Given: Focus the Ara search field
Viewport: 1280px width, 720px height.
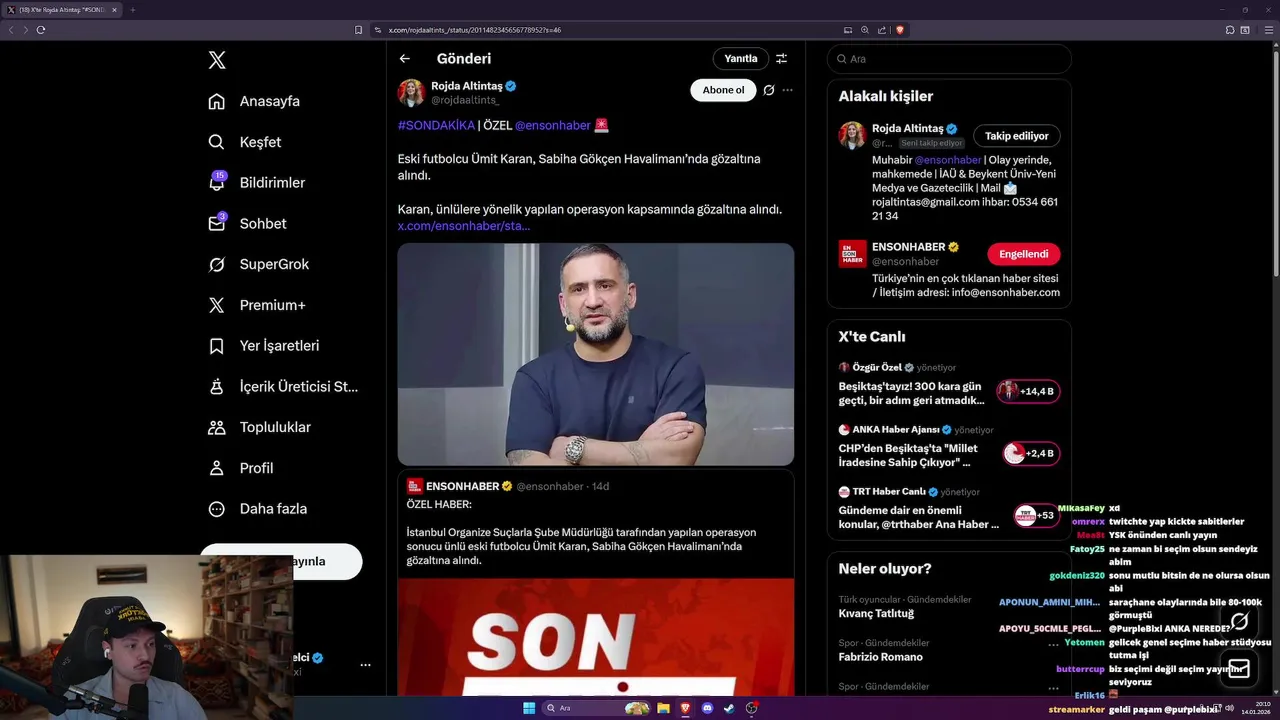Looking at the screenshot, I should 949,59.
